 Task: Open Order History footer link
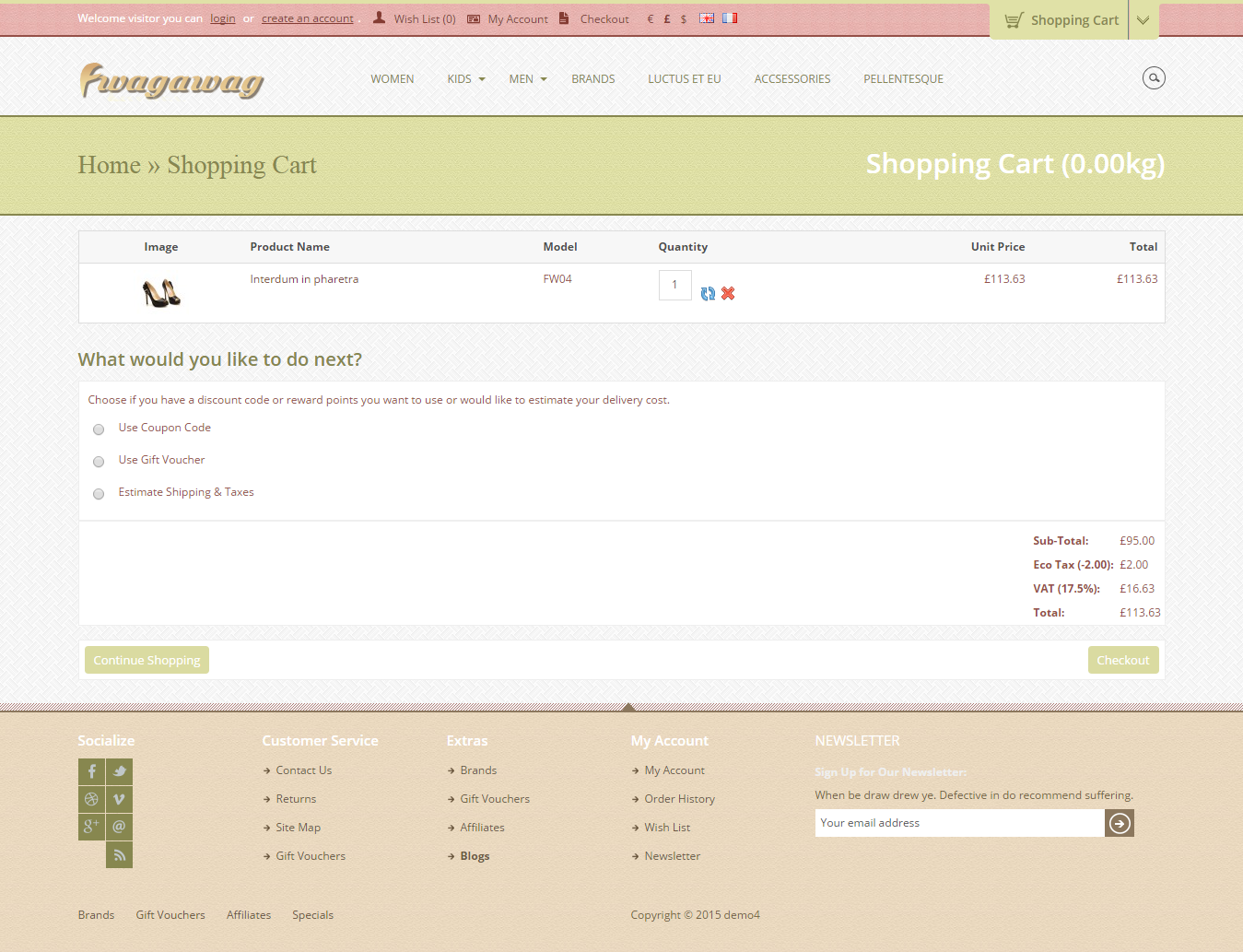click(680, 799)
